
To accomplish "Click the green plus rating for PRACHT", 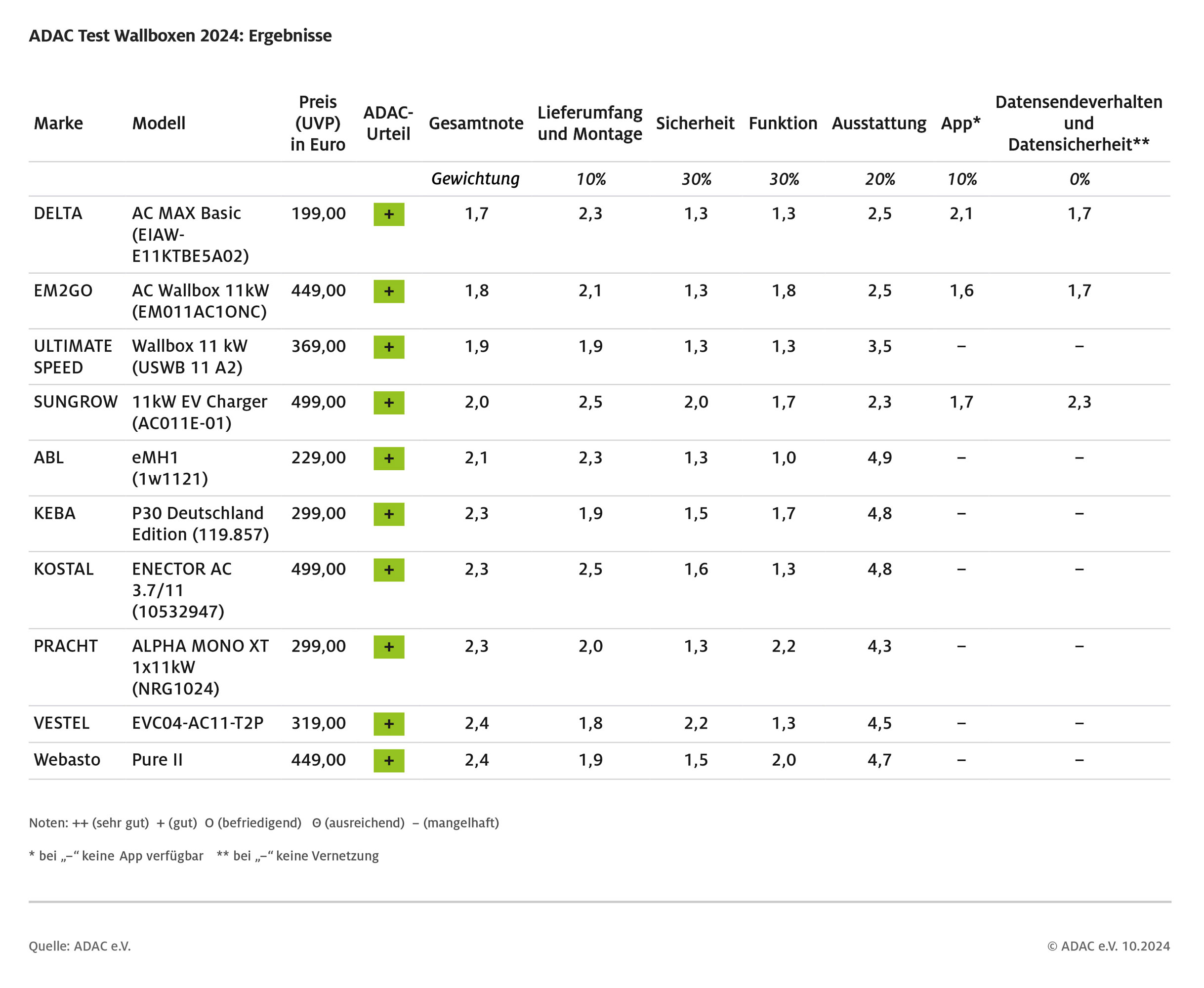I will click(x=389, y=647).
